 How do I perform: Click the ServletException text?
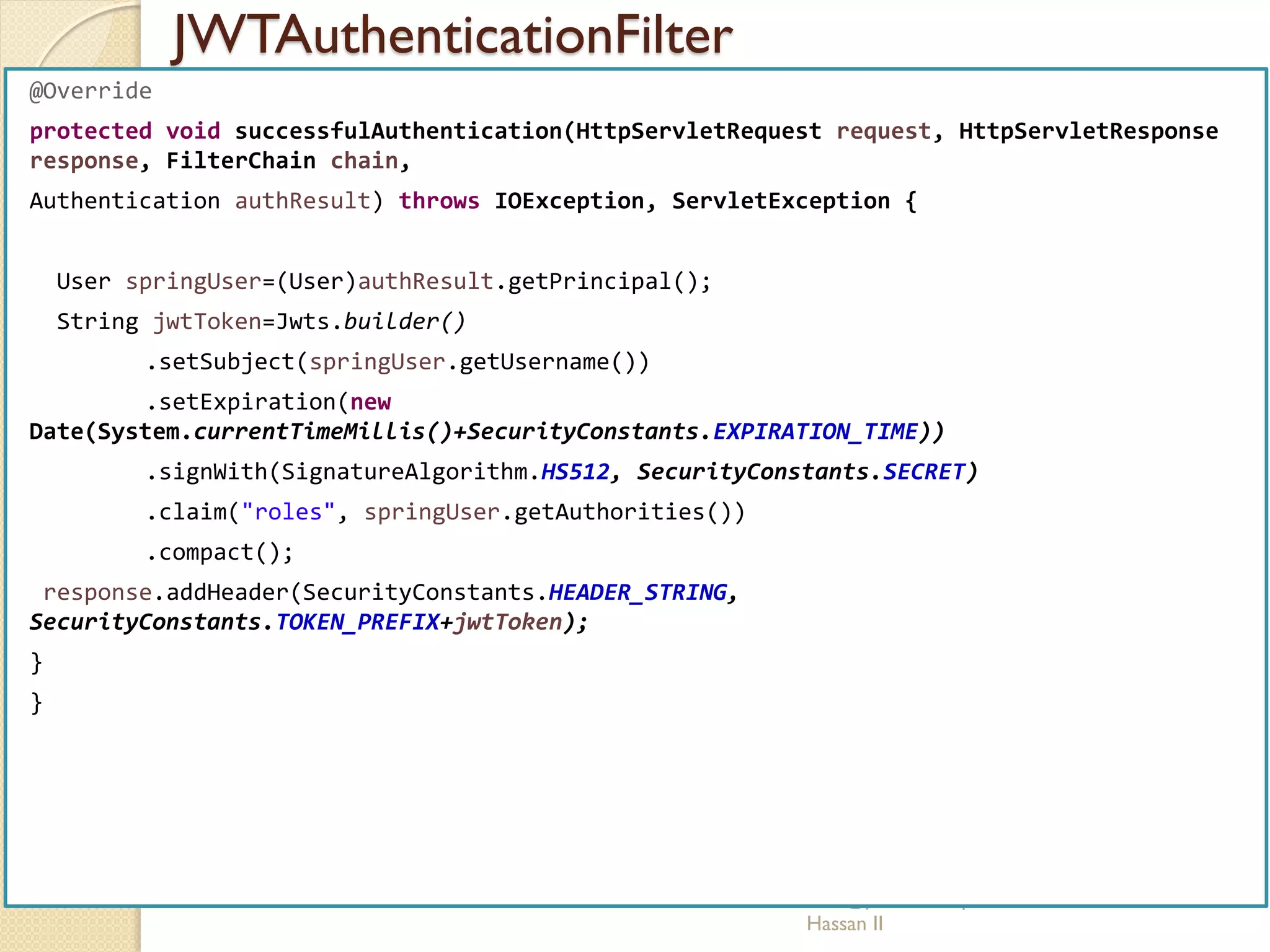[781, 201]
